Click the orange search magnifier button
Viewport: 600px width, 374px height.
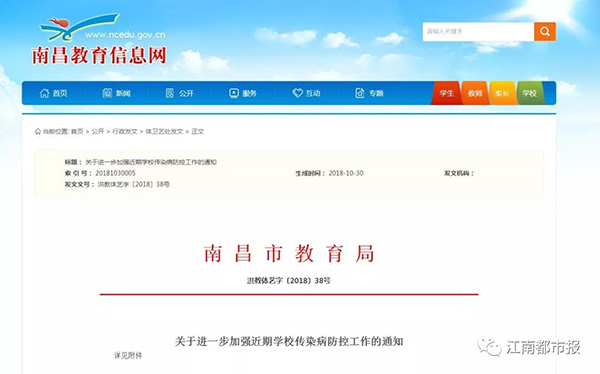click(x=545, y=31)
